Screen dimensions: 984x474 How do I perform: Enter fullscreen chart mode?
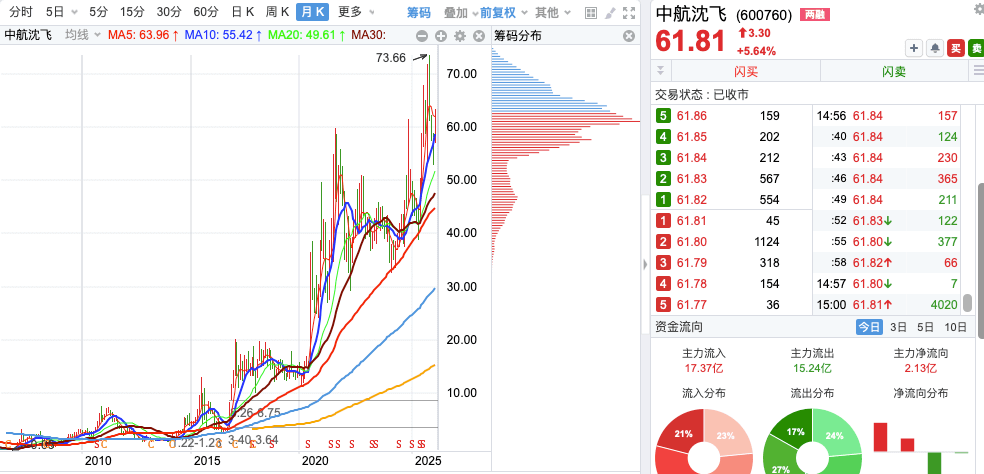pos(628,12)
